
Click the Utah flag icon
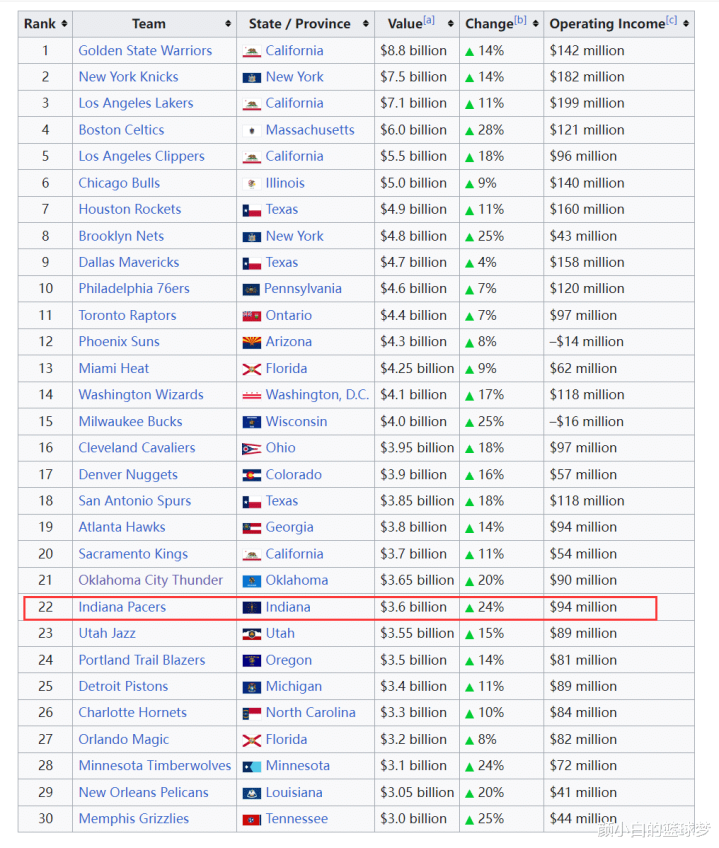pos(252,634)
